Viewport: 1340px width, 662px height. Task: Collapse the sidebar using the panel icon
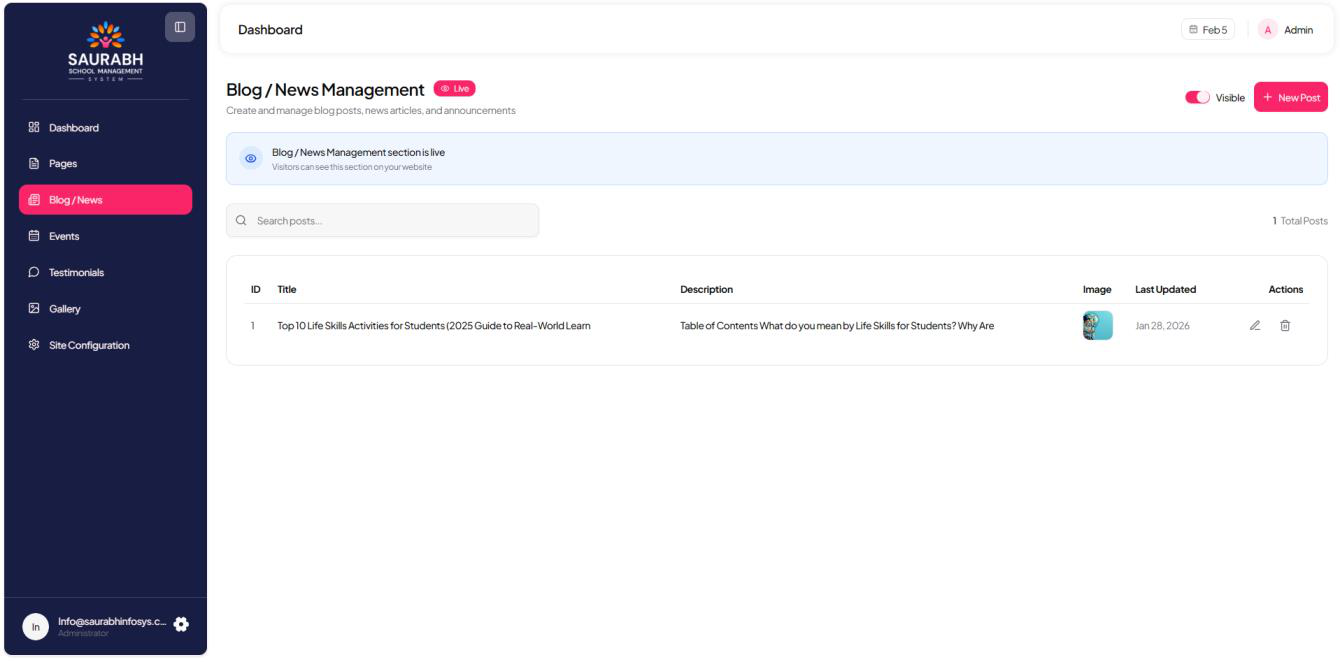pos(180,27)
